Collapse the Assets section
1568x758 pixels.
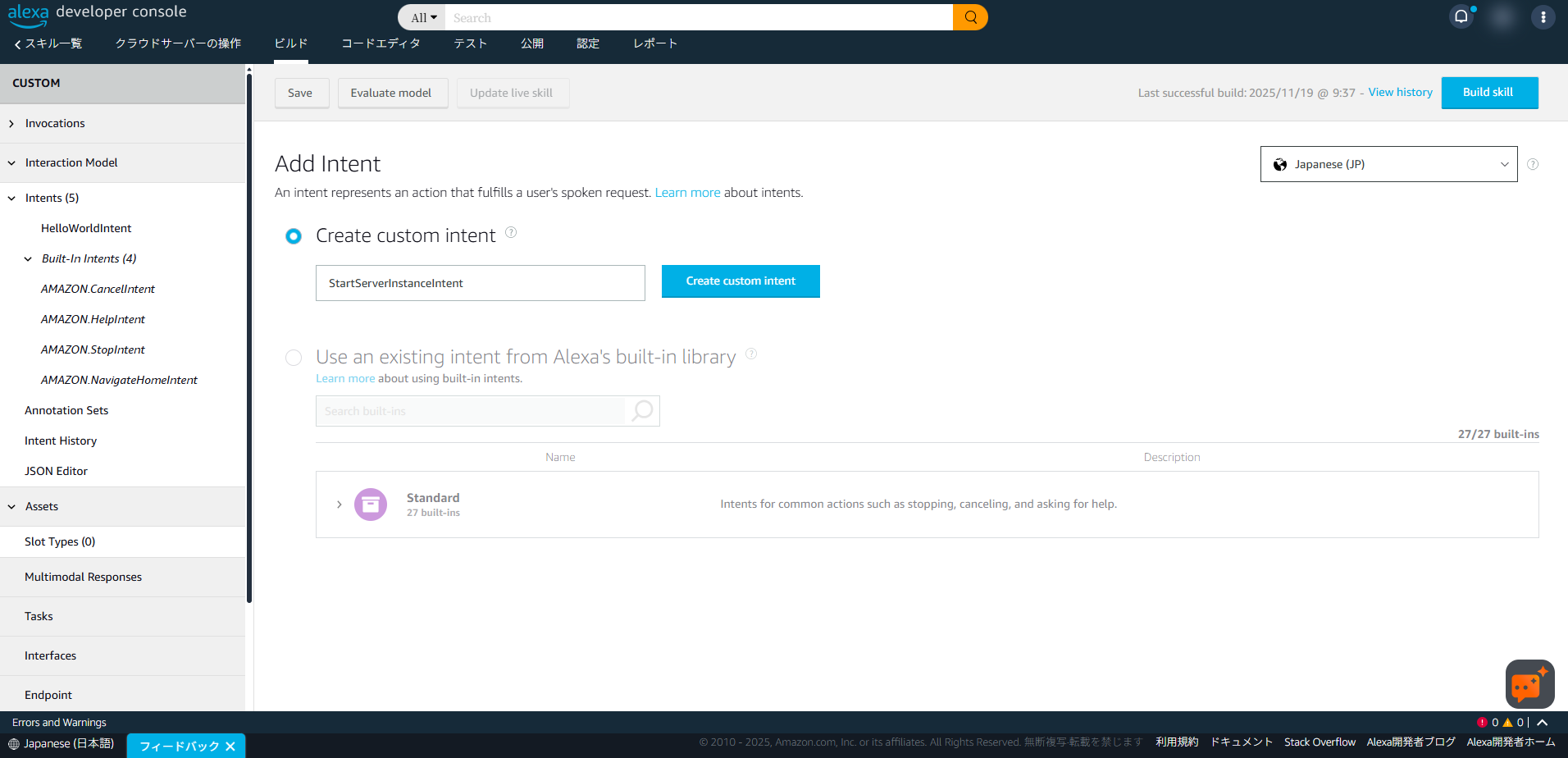point(11,507)
